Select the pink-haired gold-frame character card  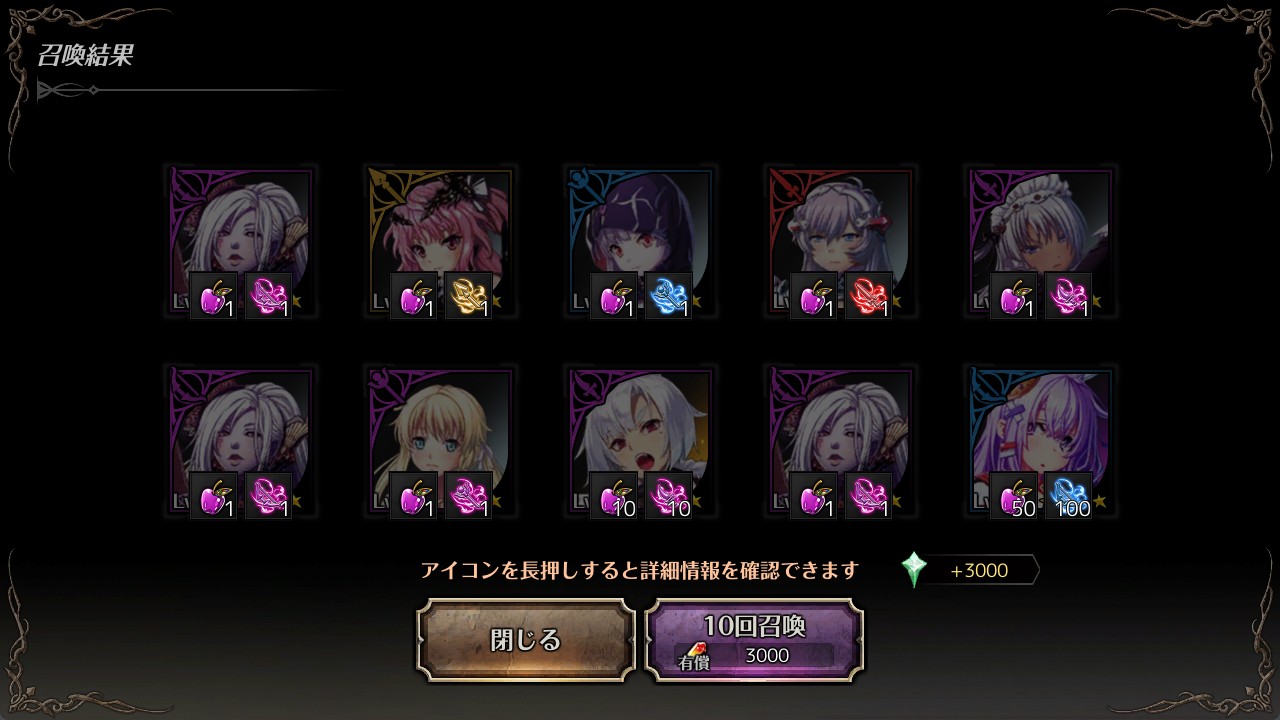[x=440, y=241]
